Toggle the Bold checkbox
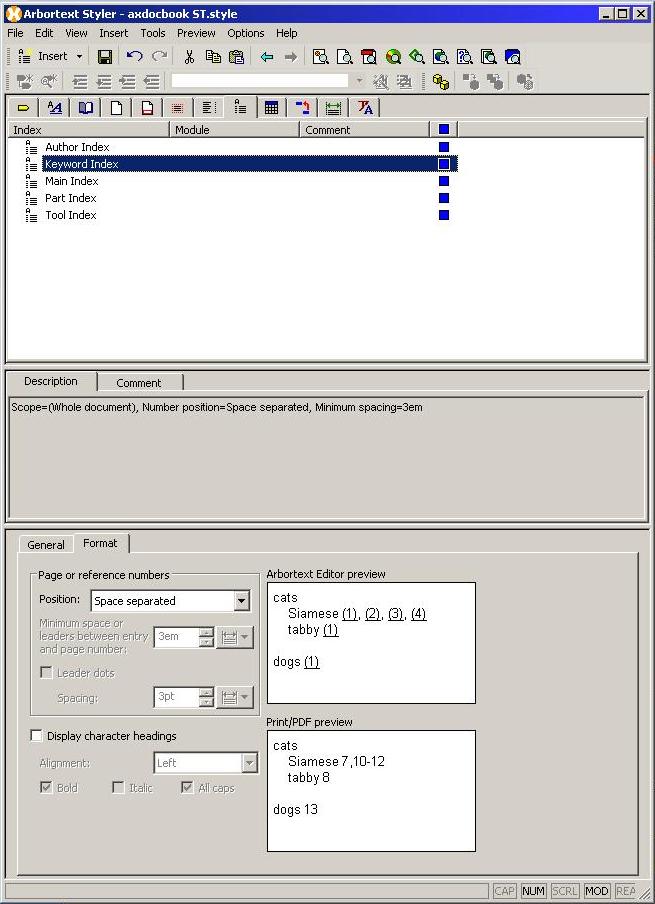The height and width of the screenshot is (904, 655). click(46, 788)
